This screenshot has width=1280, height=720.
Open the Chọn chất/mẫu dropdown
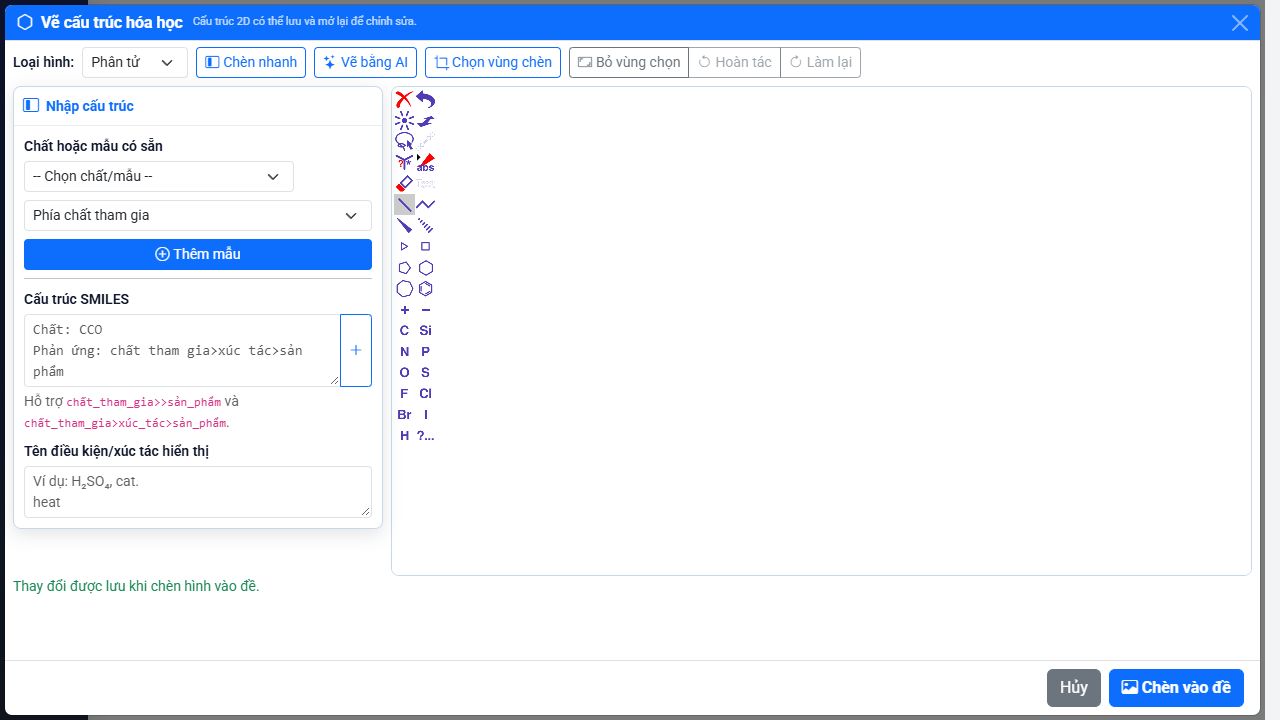tap(159, 177)
